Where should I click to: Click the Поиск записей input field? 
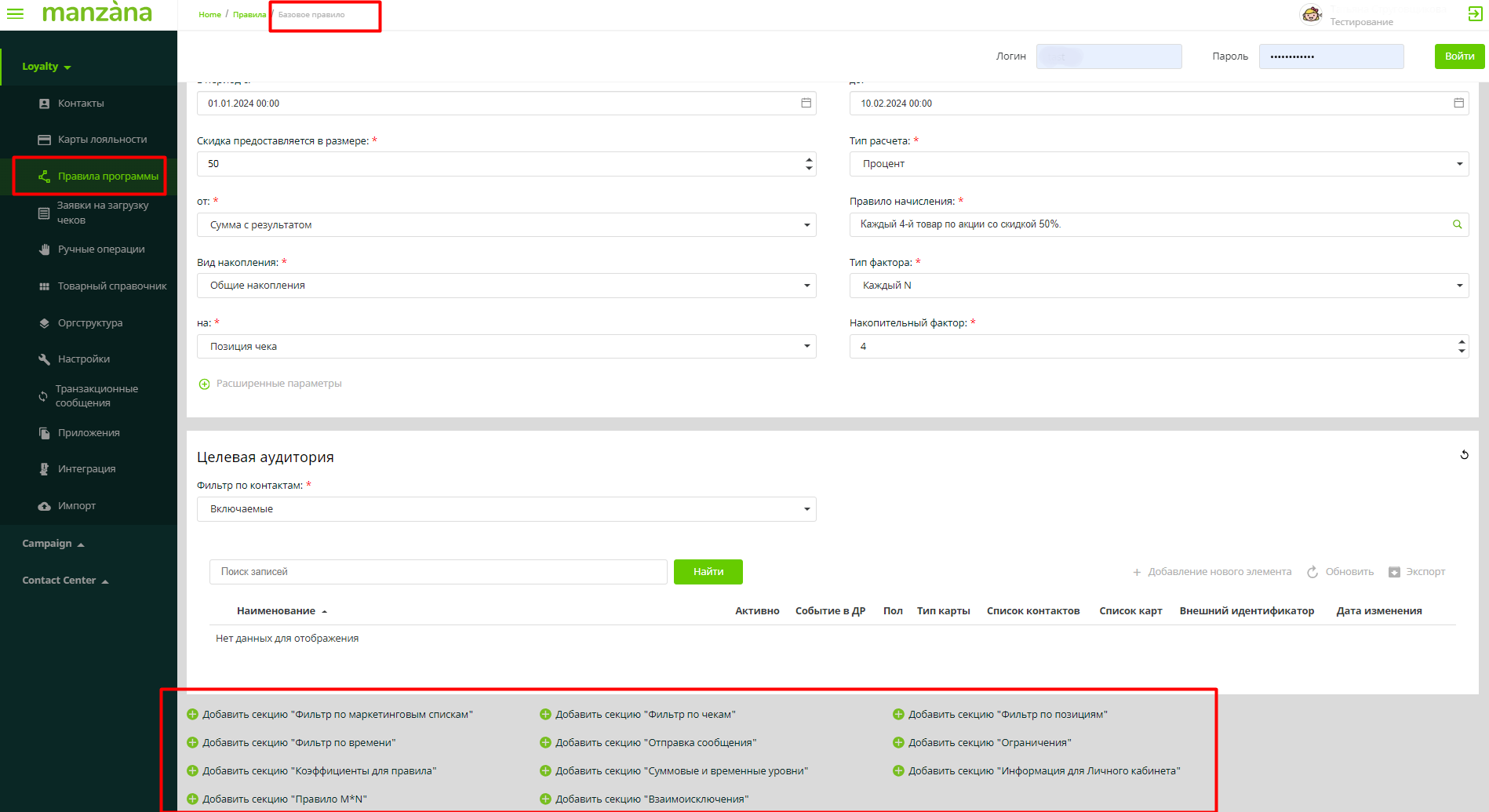438,572
